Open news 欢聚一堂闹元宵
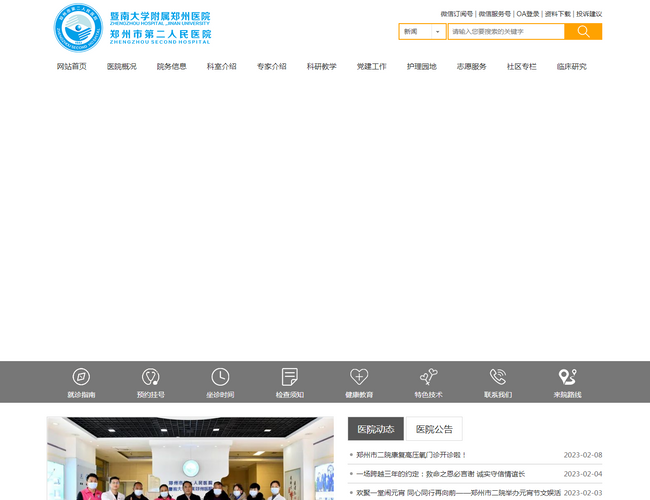 pos(458,493)
